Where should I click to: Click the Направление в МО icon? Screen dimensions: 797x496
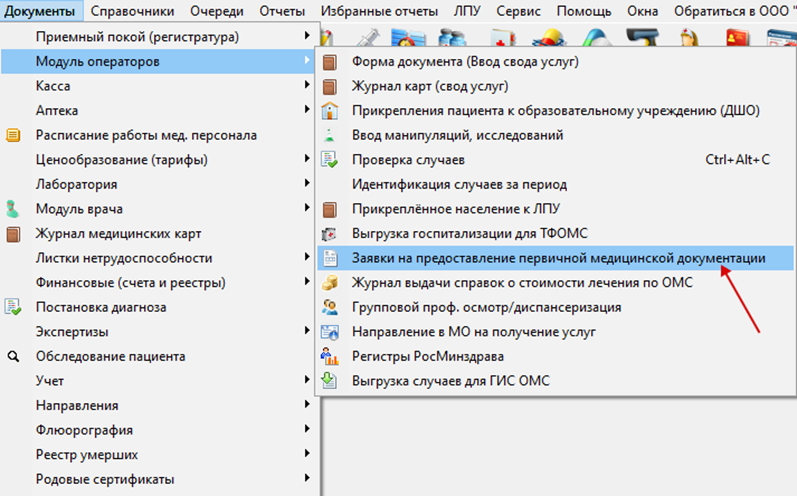point(329,332)
